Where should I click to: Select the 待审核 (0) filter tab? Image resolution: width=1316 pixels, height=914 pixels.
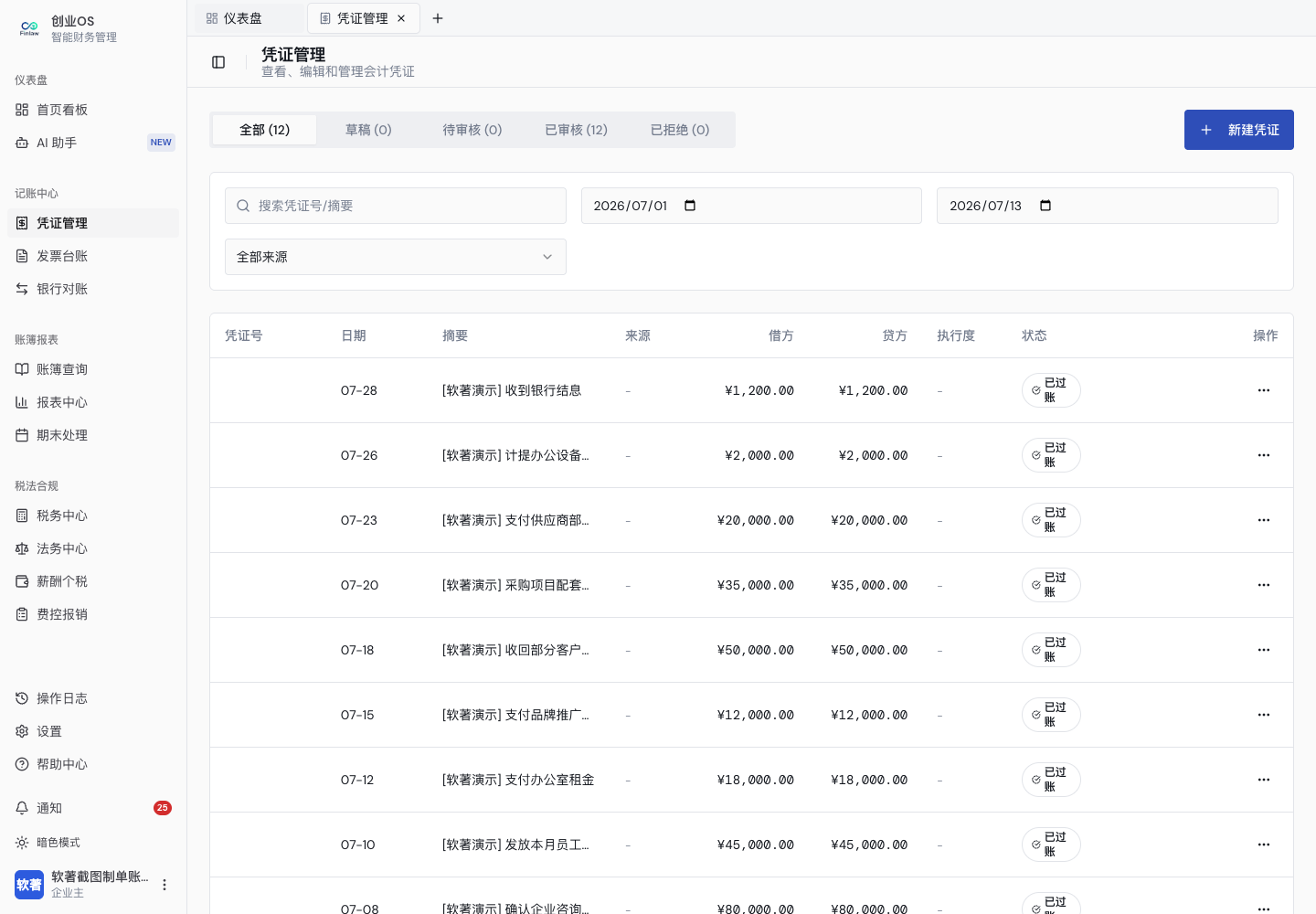[472, 130]
